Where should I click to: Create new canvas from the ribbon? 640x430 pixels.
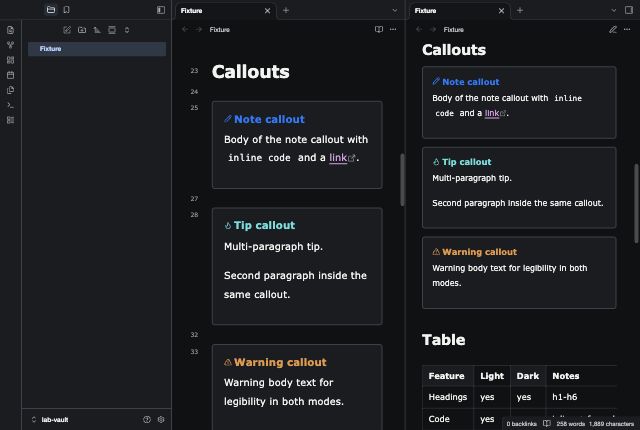11,60
